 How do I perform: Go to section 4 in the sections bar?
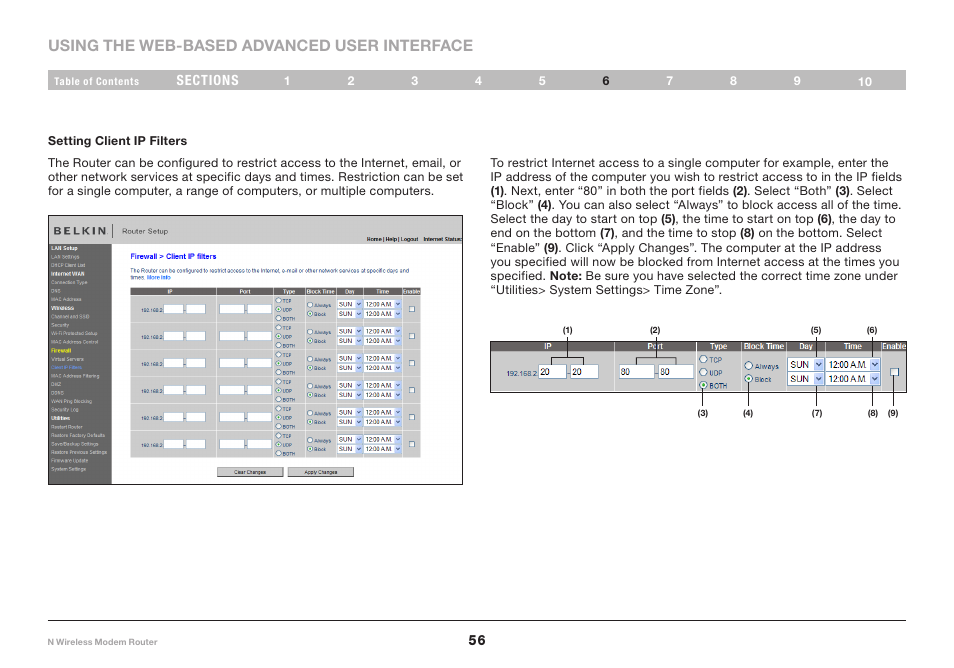478,81
